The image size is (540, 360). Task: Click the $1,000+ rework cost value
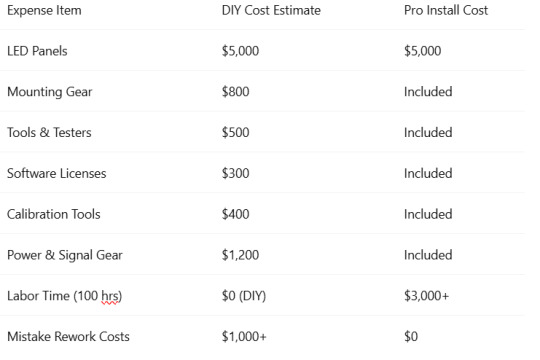tap(244, 337)
